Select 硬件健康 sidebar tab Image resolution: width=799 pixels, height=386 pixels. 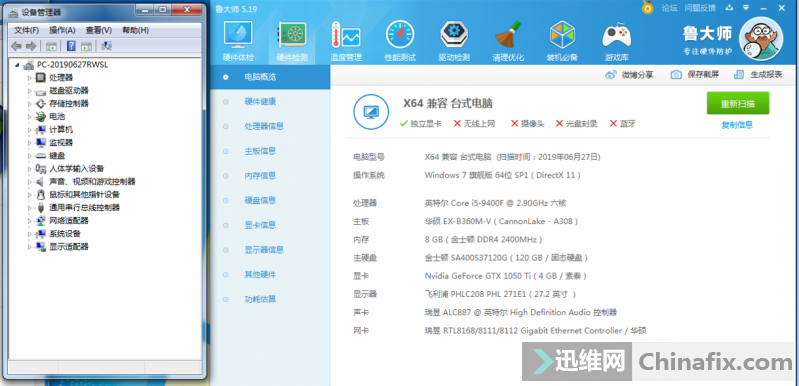270,102
